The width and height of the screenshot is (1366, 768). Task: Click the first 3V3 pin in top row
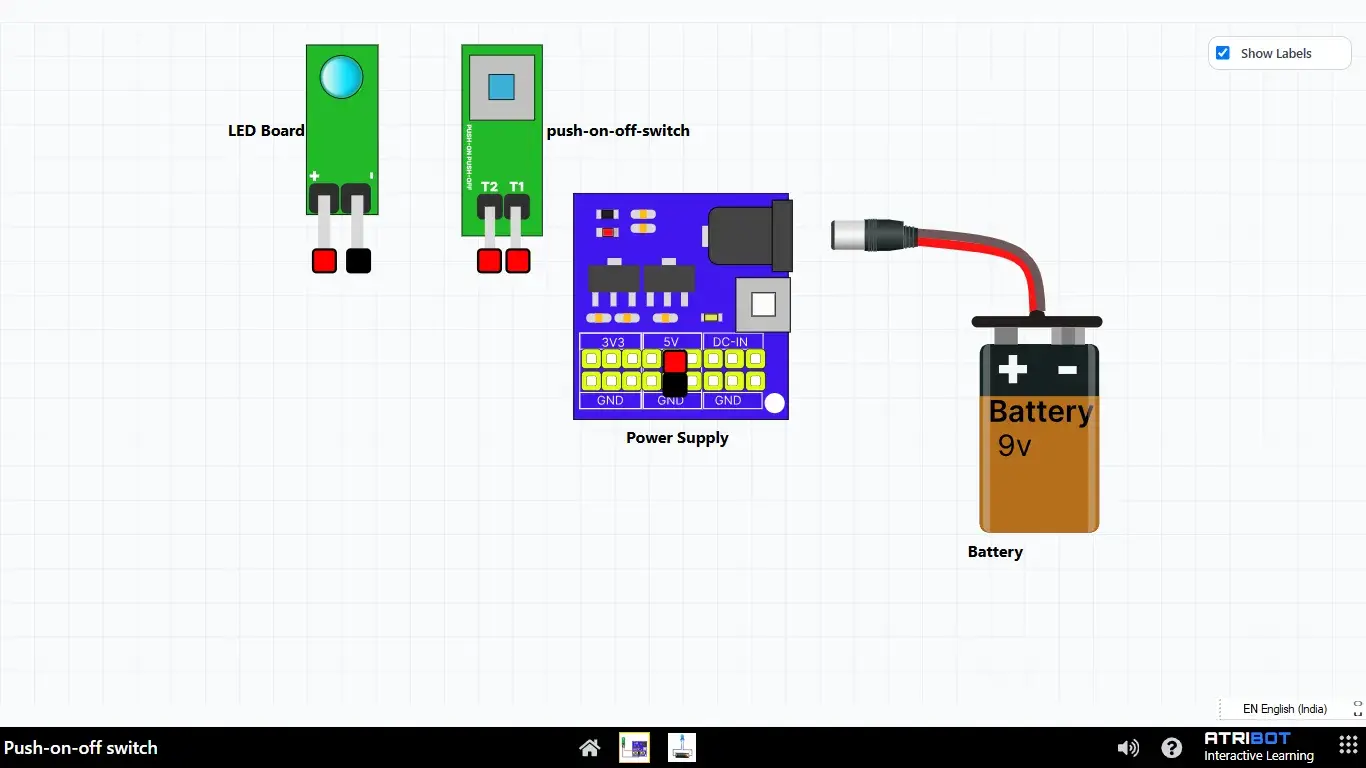tap(591, 358)
